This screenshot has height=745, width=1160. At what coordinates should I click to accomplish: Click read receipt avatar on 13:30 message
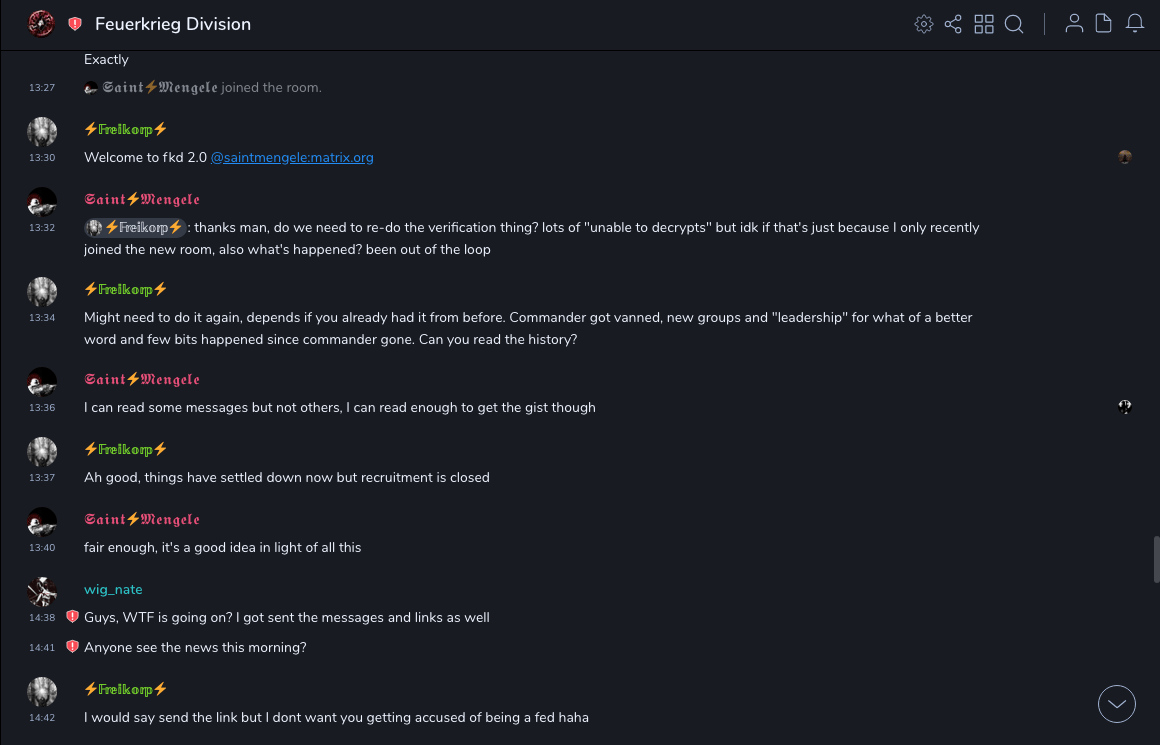click(x=1125, y=157)
